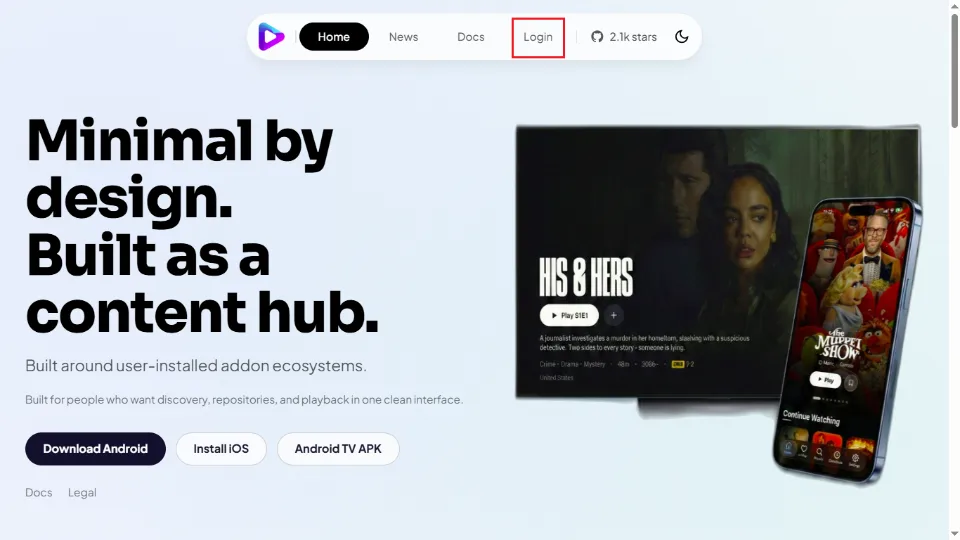The width and height of the screenshot is (960, 540).
Task: Open the 2.1k stars GitHub link
Action: click(x=624, y=37)
